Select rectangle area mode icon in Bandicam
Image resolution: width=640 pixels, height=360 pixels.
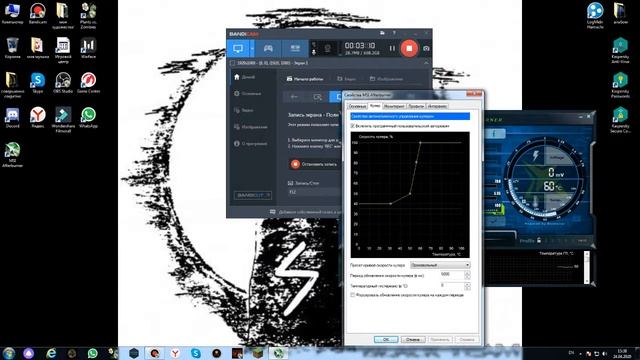pyautogui.click(x=317, y=97)
